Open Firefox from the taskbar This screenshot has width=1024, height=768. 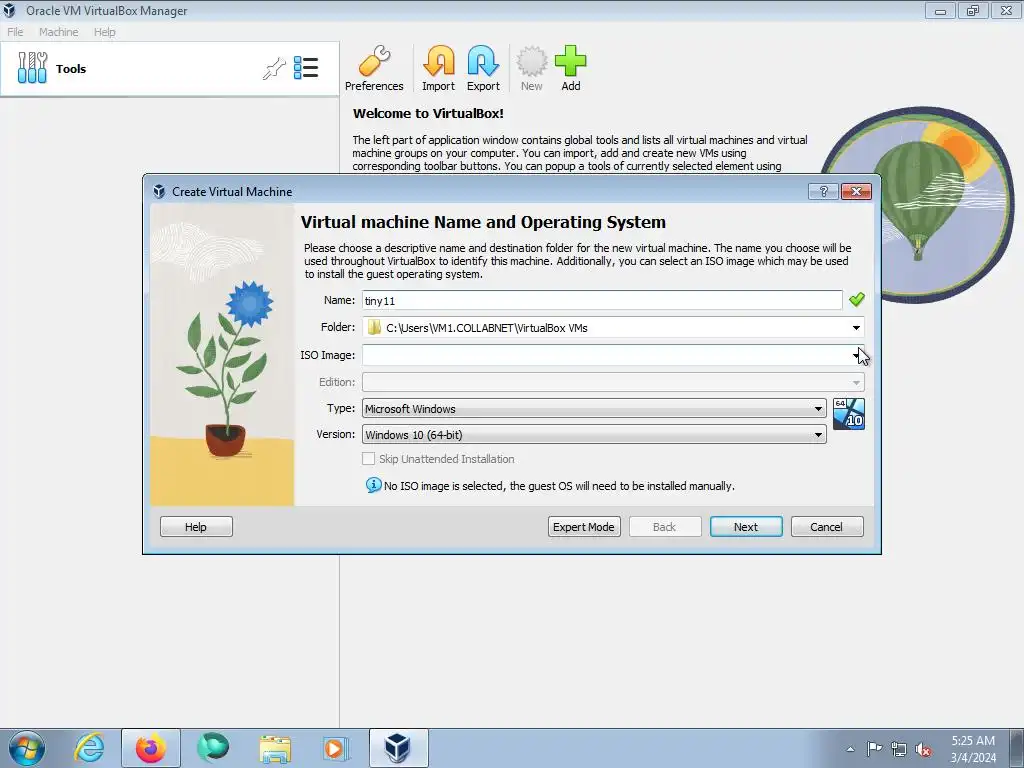coord(150,748)
